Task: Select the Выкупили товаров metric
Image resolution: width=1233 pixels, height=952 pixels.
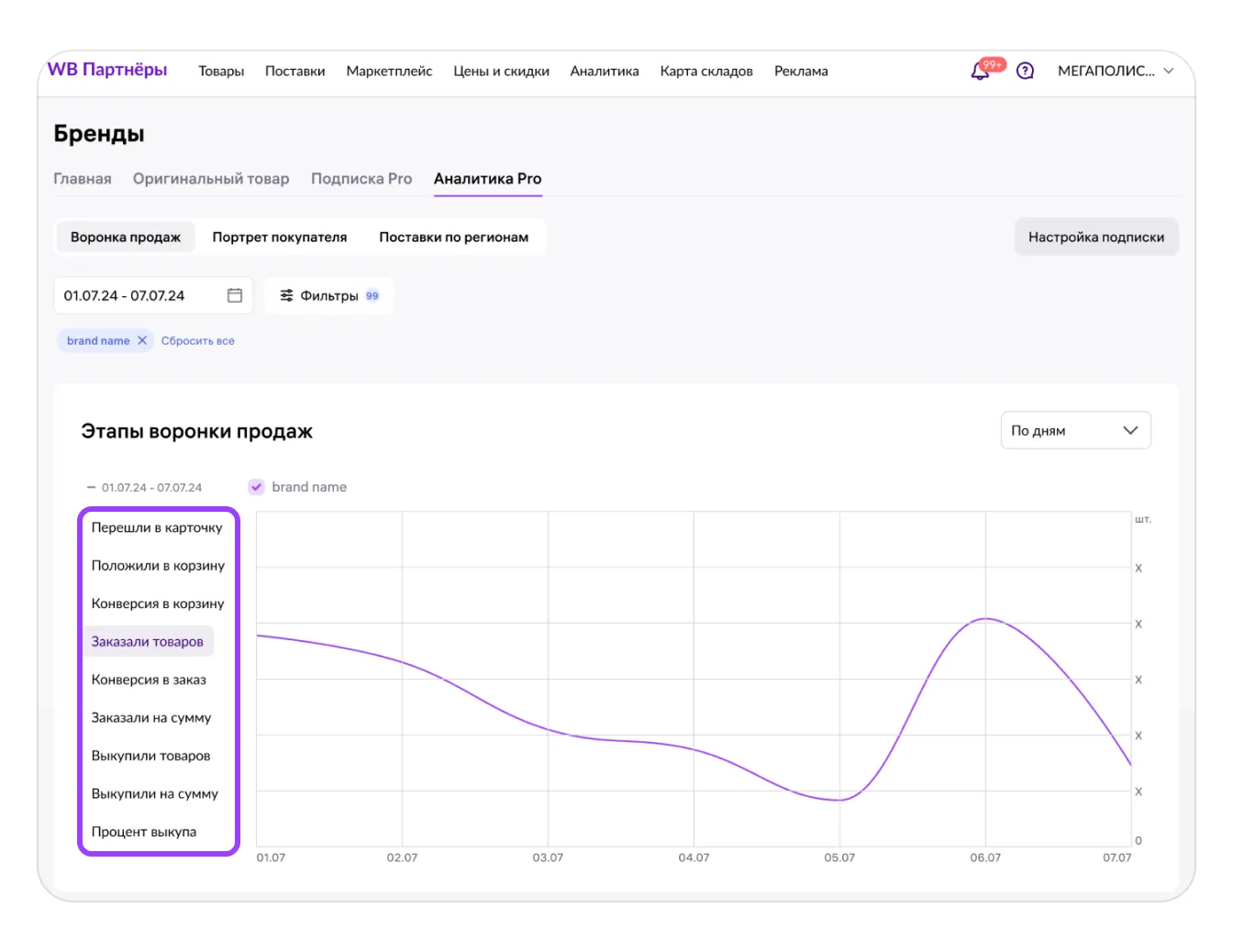Action: tap(151, 756)
